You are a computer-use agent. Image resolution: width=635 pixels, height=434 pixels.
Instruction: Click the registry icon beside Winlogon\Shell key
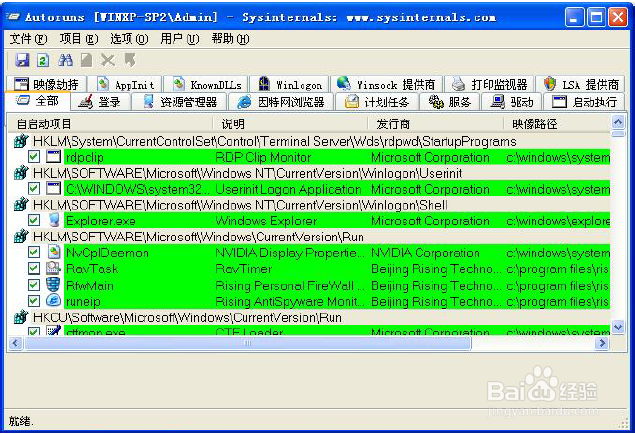pyautogui.click(x=21, y=204)
